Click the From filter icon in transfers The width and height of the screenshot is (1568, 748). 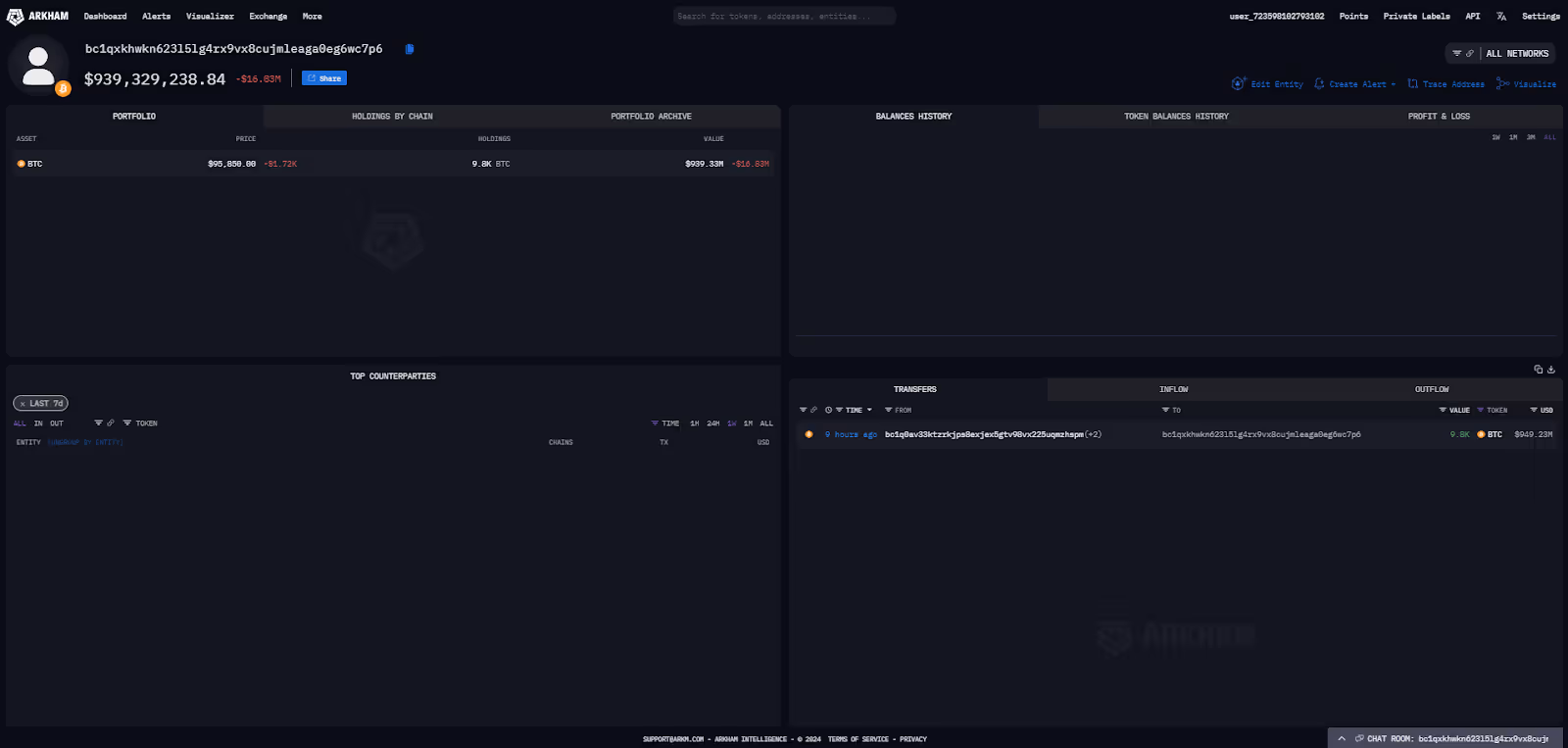(x=889, y=410)
